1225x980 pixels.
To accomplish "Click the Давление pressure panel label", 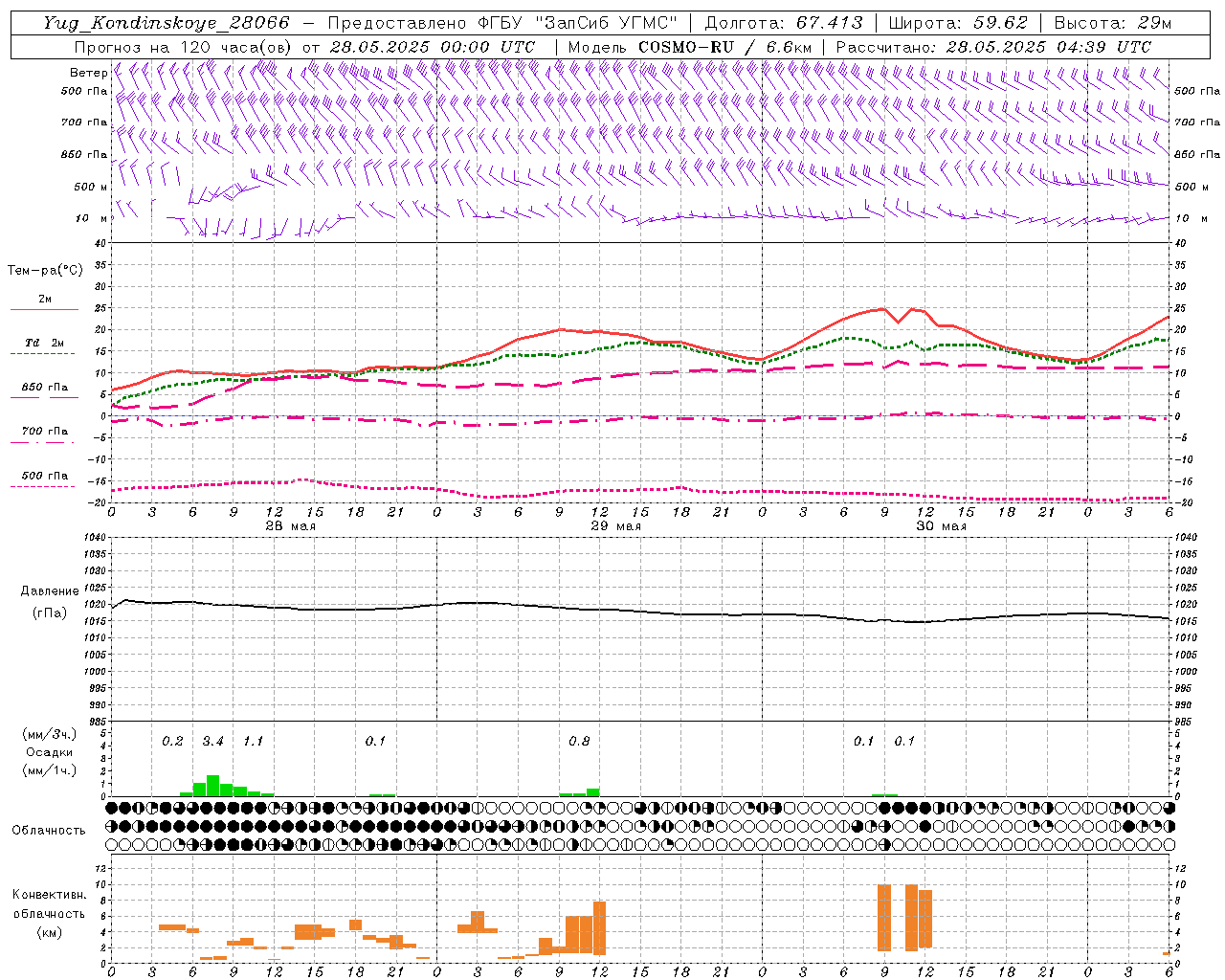I will [50, 591].
